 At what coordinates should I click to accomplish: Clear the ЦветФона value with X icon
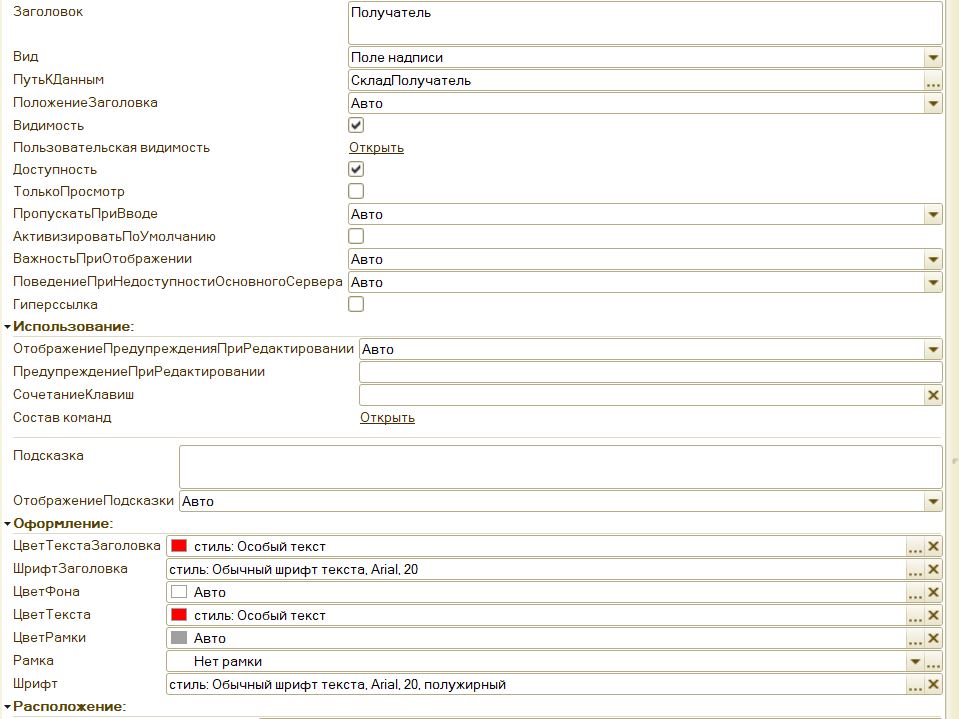[933, 592]
